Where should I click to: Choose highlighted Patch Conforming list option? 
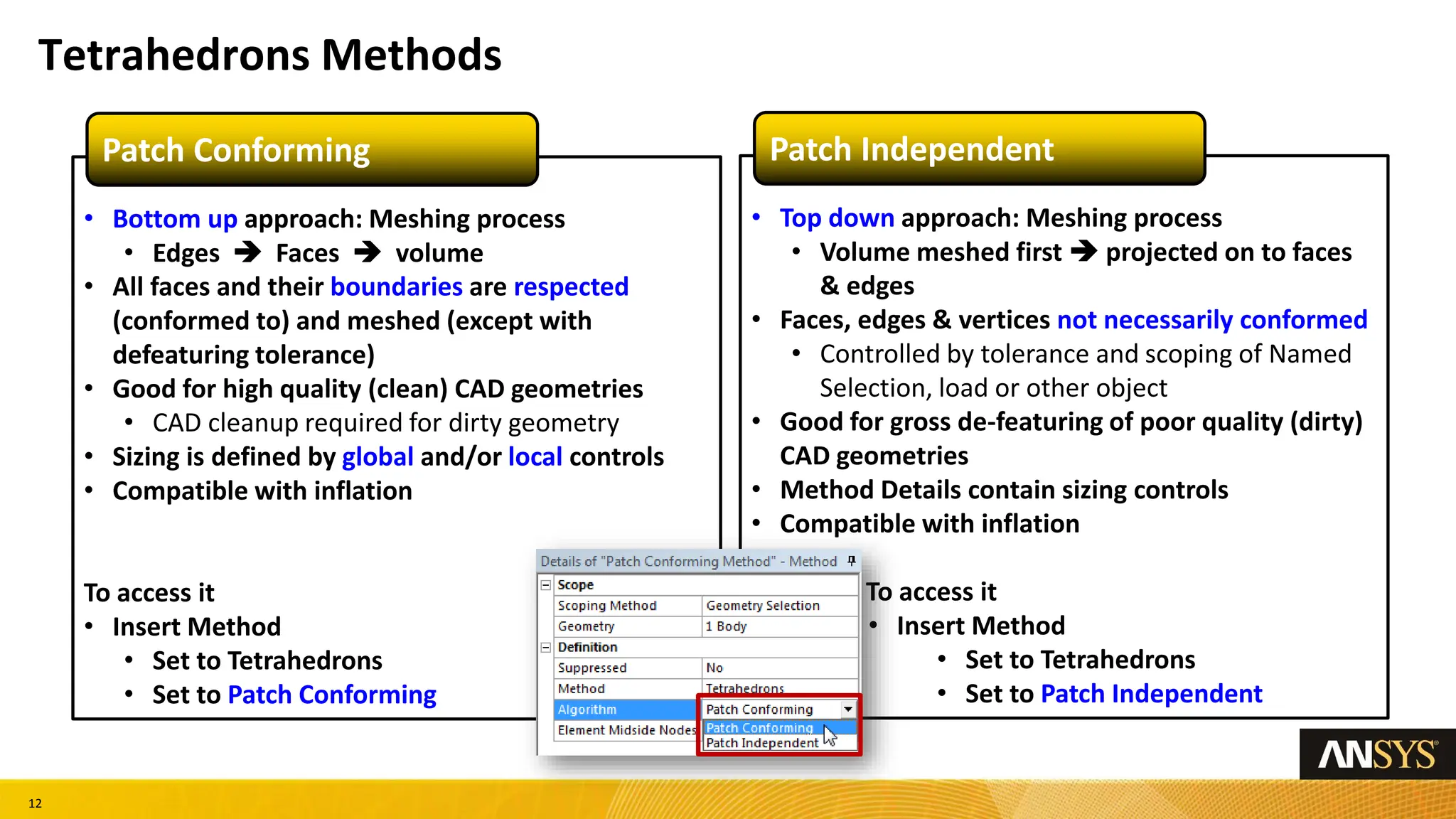[x=759, y=728]
